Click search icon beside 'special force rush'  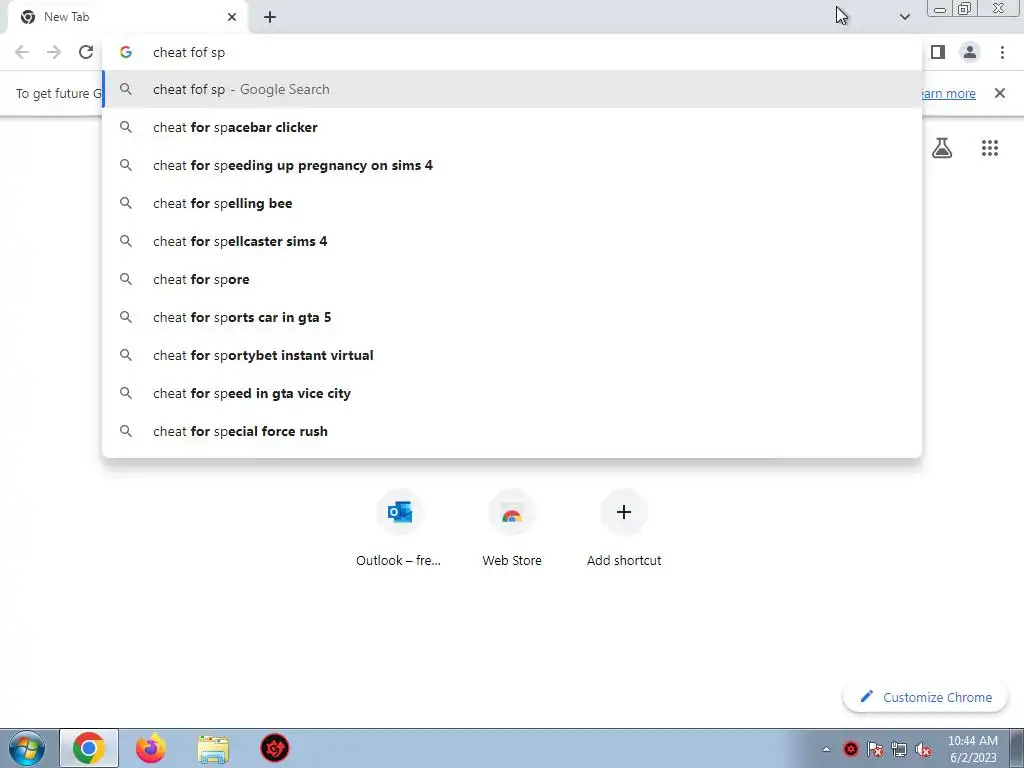pyautogui.click(x=126, y=431)
